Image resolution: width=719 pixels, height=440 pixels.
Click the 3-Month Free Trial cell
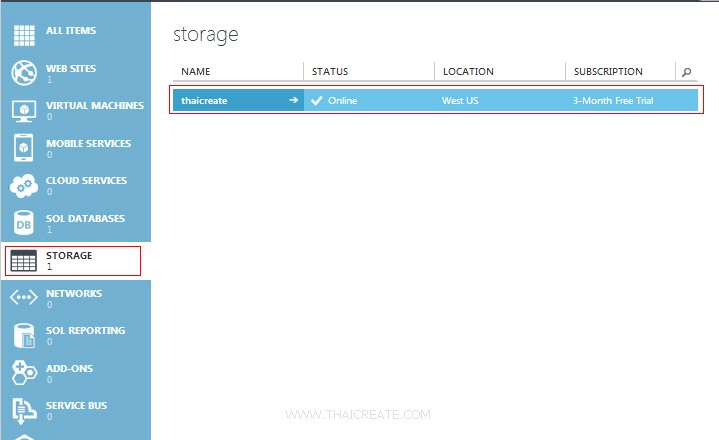coord(613,101)
